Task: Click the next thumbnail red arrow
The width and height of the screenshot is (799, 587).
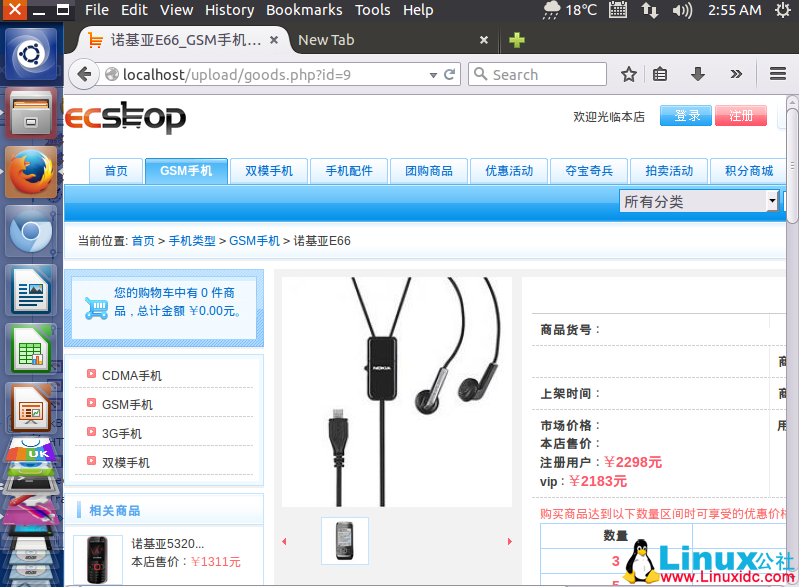Action: coord(509,541)
